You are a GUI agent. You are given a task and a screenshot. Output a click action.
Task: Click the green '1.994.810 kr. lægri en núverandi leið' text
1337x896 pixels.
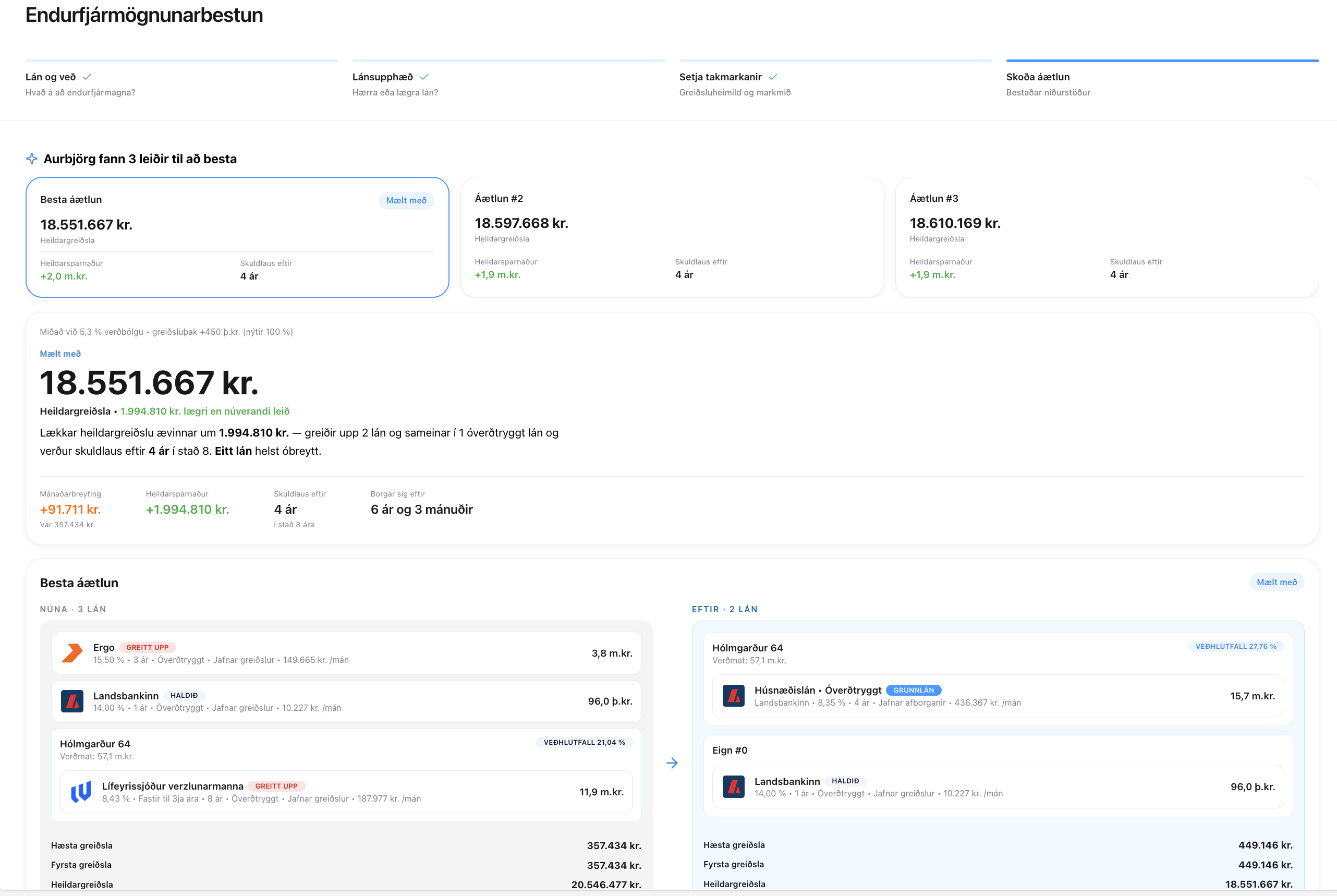(205, 411)
